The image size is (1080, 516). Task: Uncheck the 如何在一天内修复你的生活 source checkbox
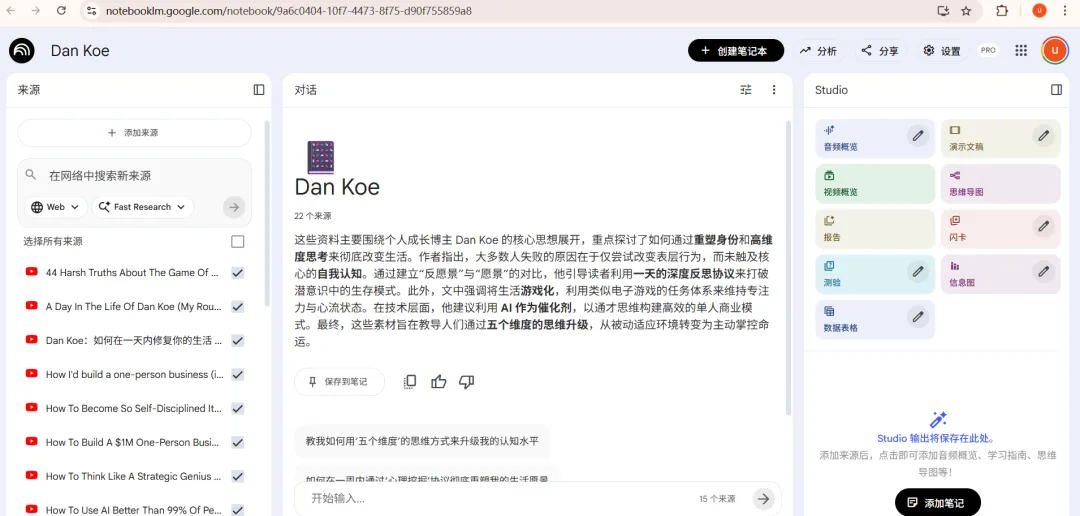point(238,340)
